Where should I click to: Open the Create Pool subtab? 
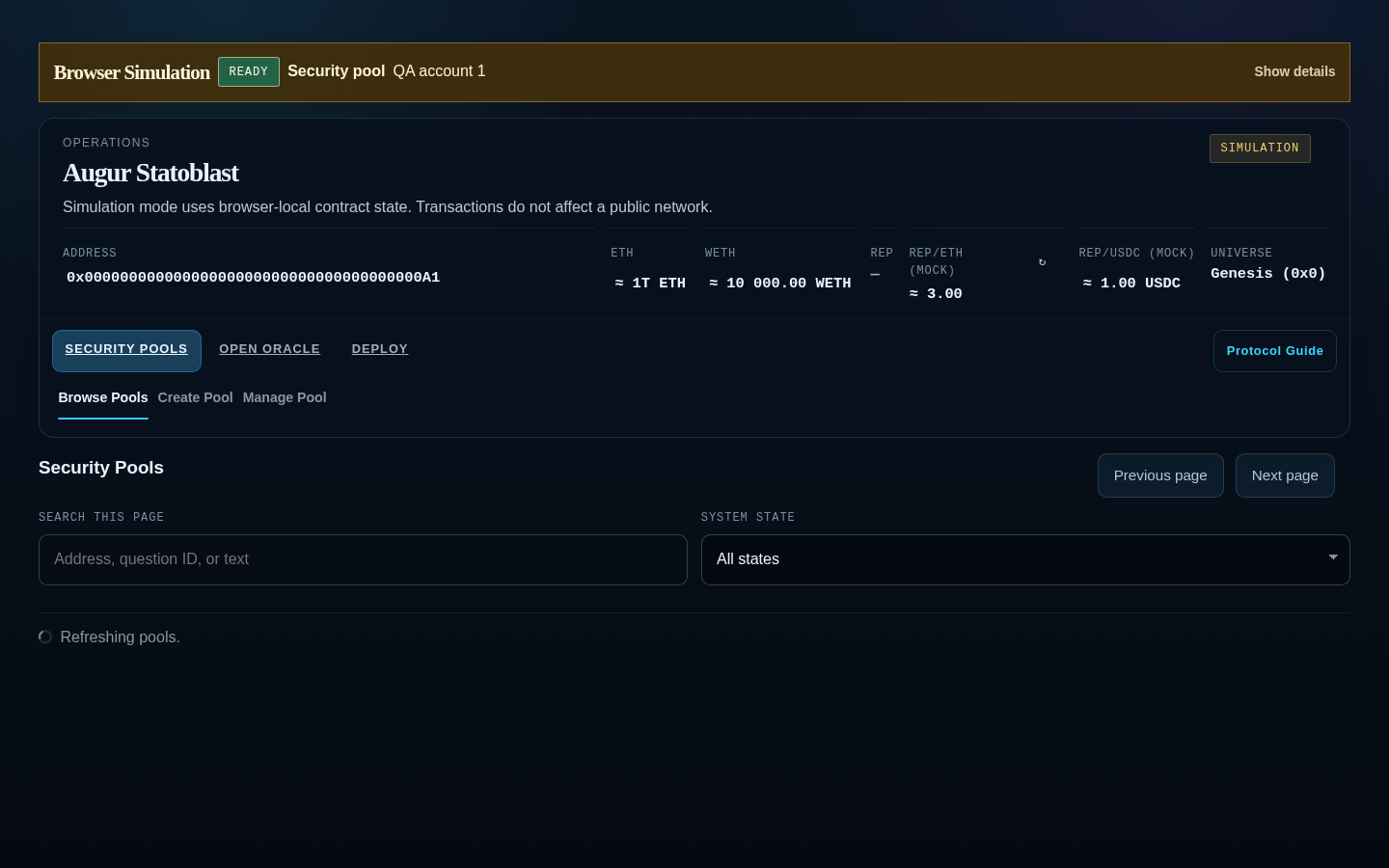pyautogui.click(x=195, y=397)
